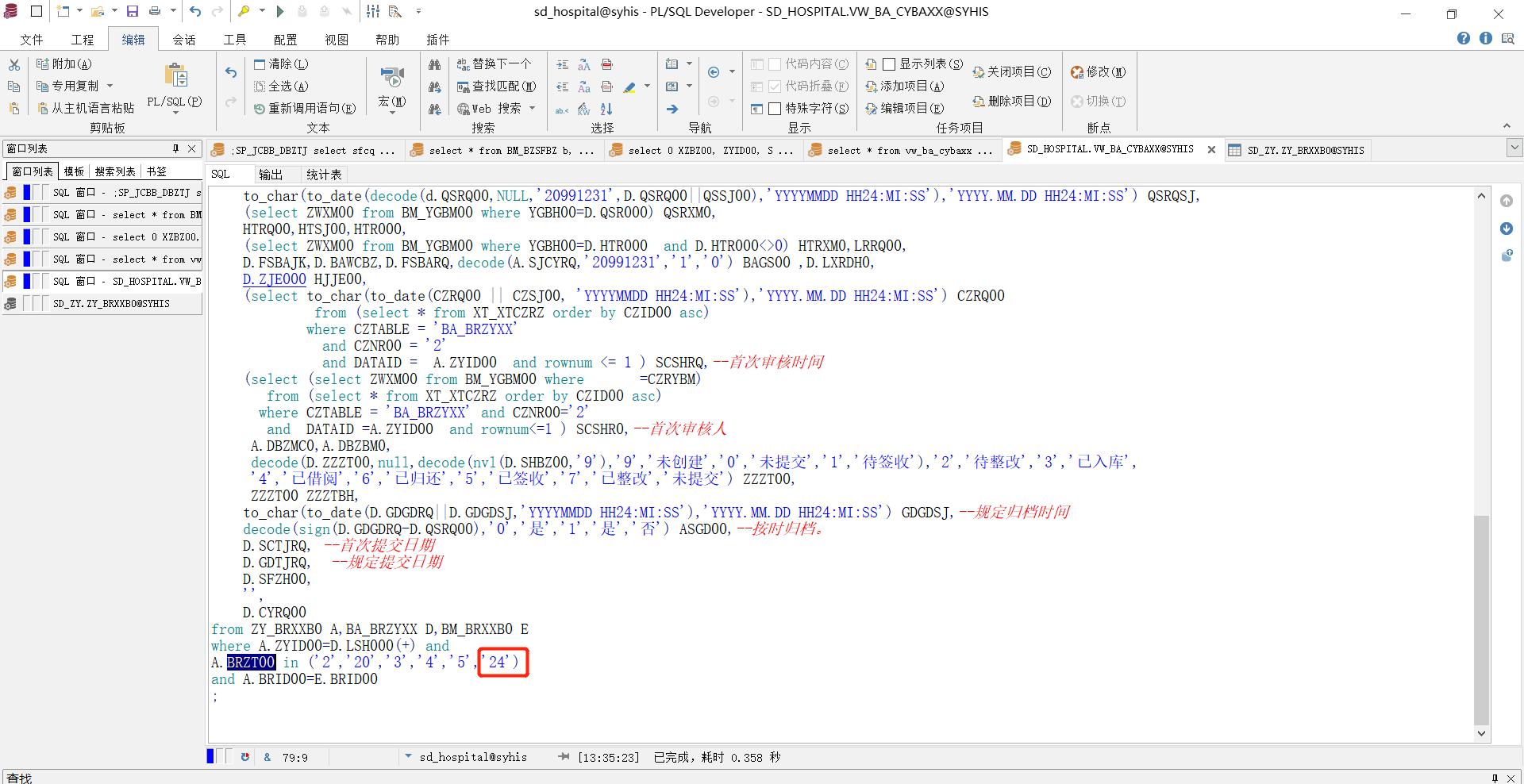Open the session dropdown in status bar
Screen dimensions: 1524x784
(x=409, y=756)
